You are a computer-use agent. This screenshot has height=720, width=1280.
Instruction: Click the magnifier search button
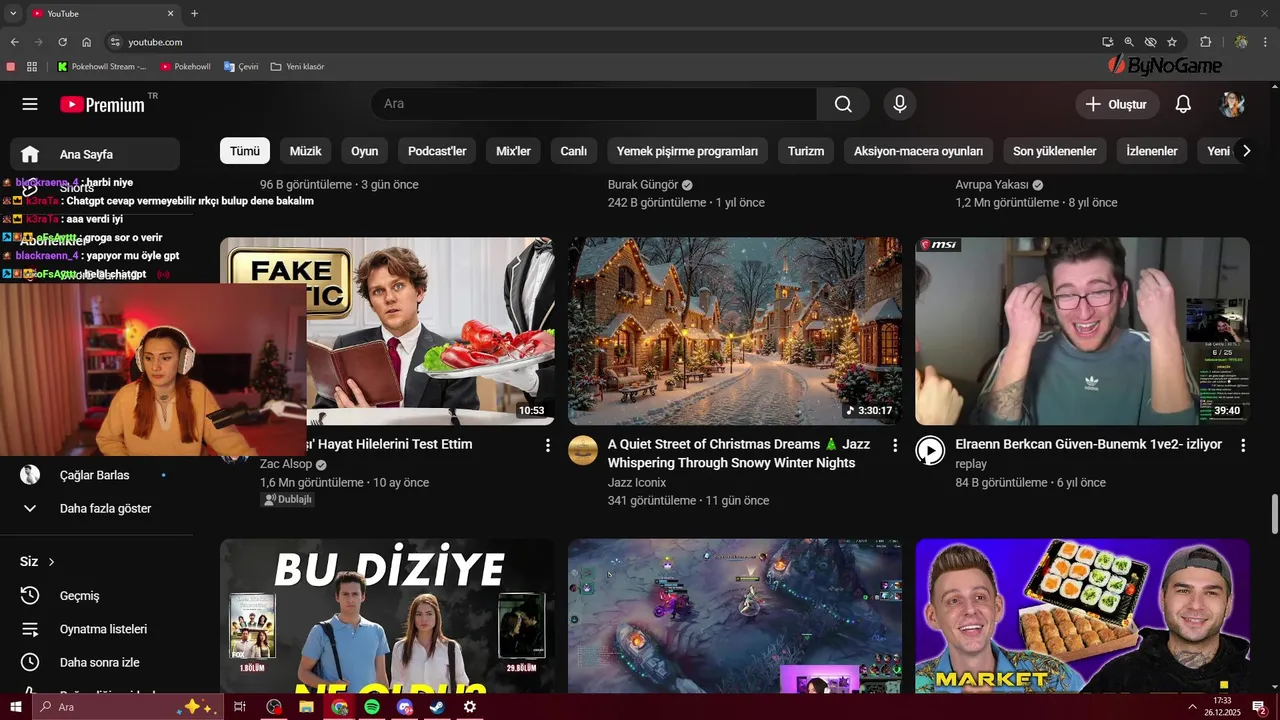click(x=843, y=104)
